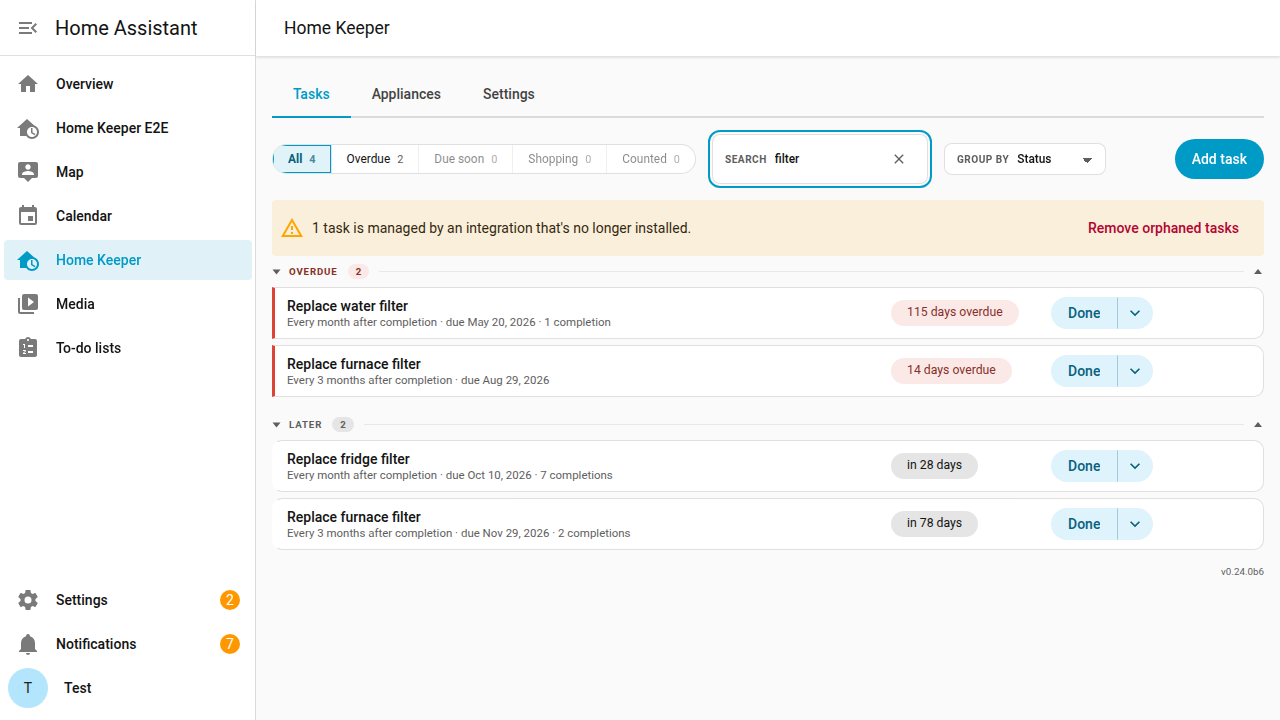The width and height of the screenshot is (1280, 720).
Task: Click the orphaned integration warning message text
Action: click(501, 228)
